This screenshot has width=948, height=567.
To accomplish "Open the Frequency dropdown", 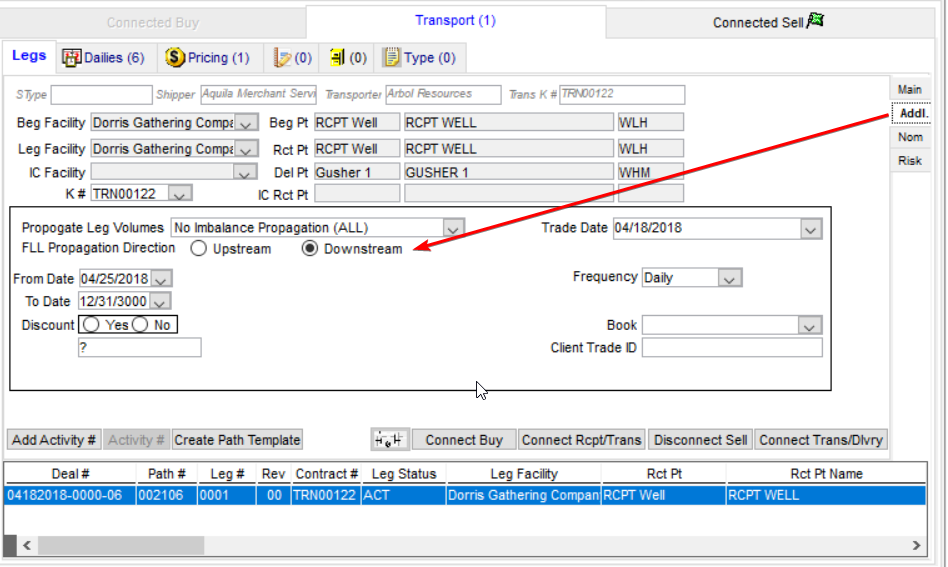I will (730, 278).
